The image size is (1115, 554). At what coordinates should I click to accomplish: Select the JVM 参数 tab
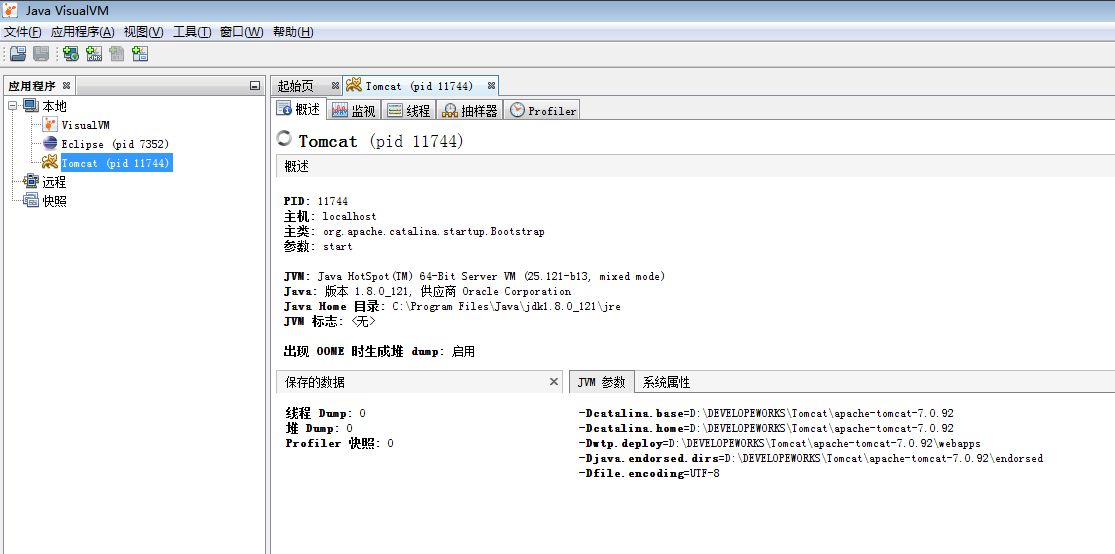point(601,382)
